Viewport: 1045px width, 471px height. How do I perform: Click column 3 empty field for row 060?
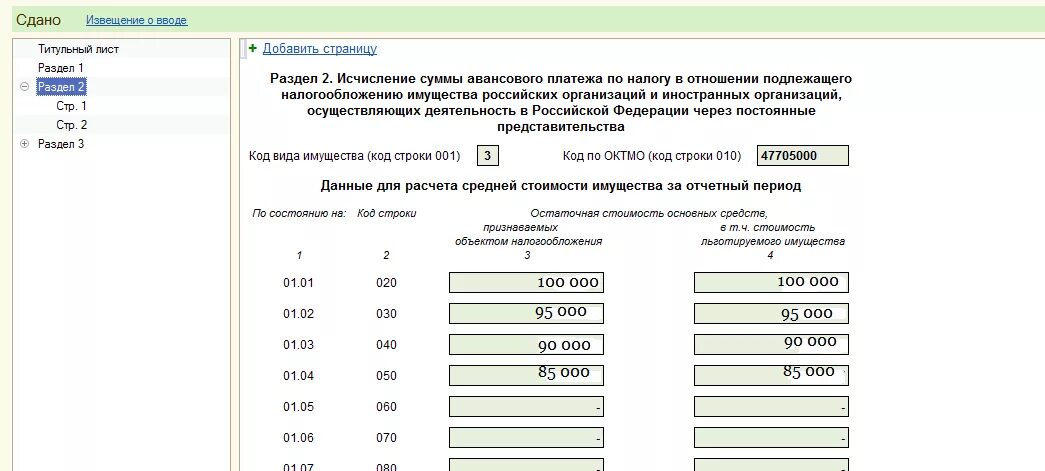point(526,406)
